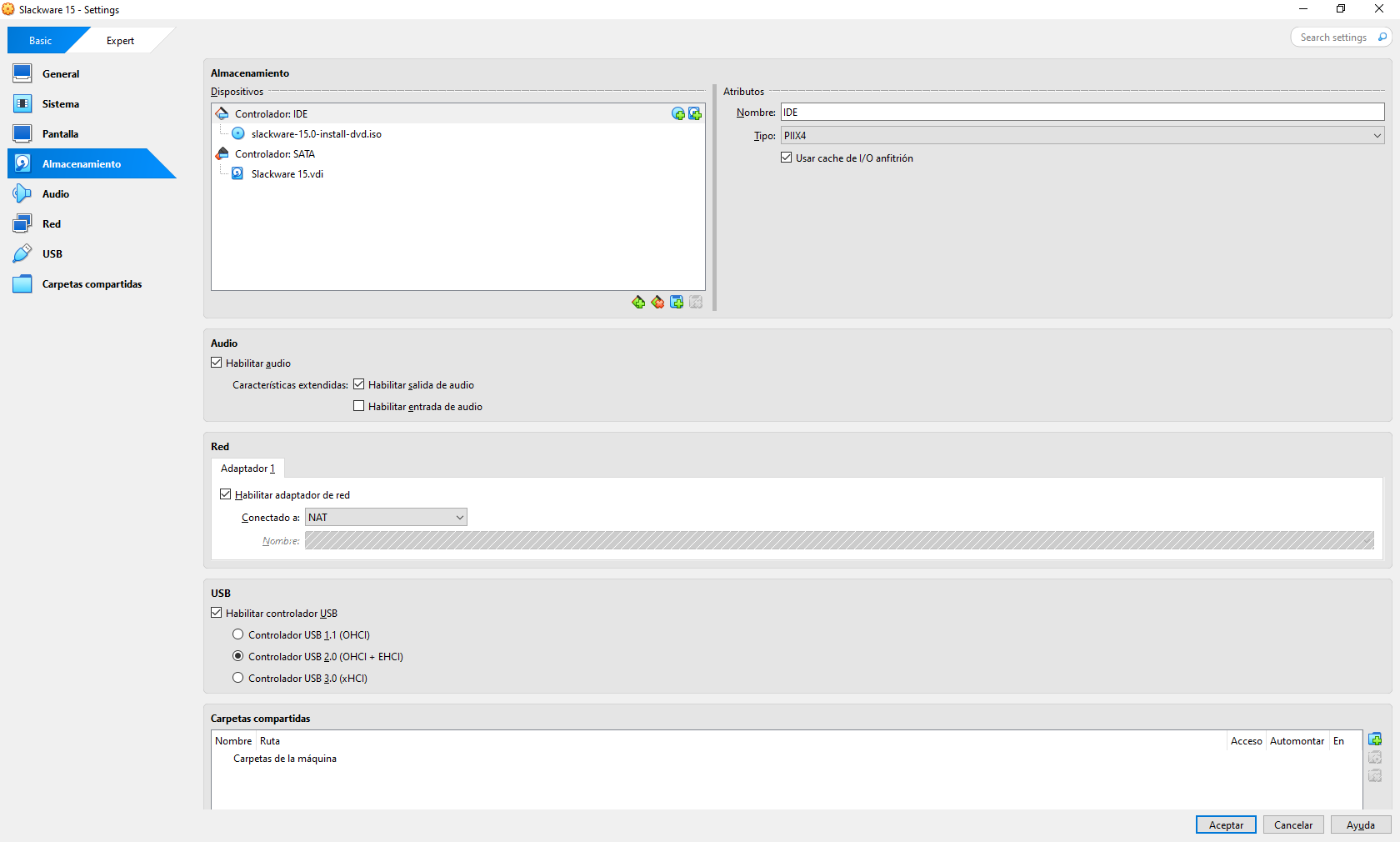Click the USB plug icon in the sidebar
Viewport: 1400px width, 842px height.
22,253
